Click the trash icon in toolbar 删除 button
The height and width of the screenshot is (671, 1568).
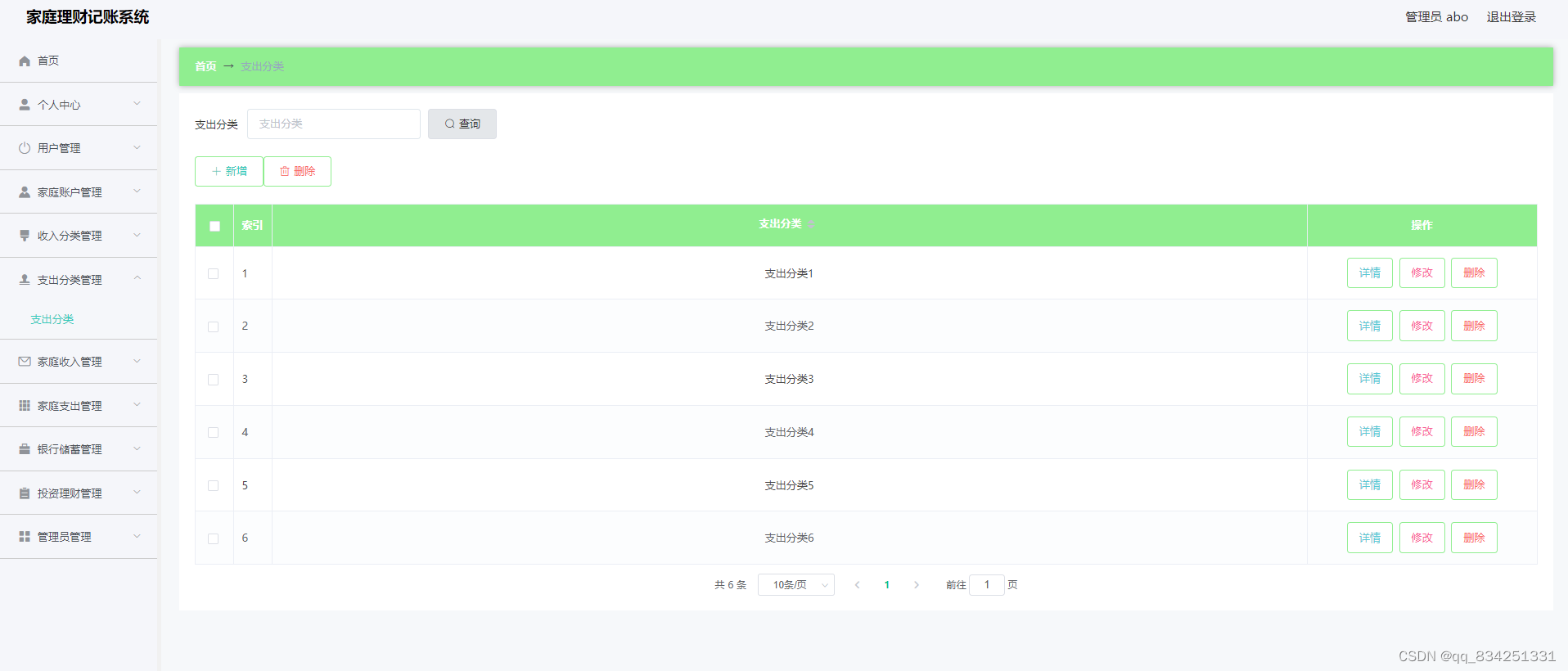click(x=285, y=172)
